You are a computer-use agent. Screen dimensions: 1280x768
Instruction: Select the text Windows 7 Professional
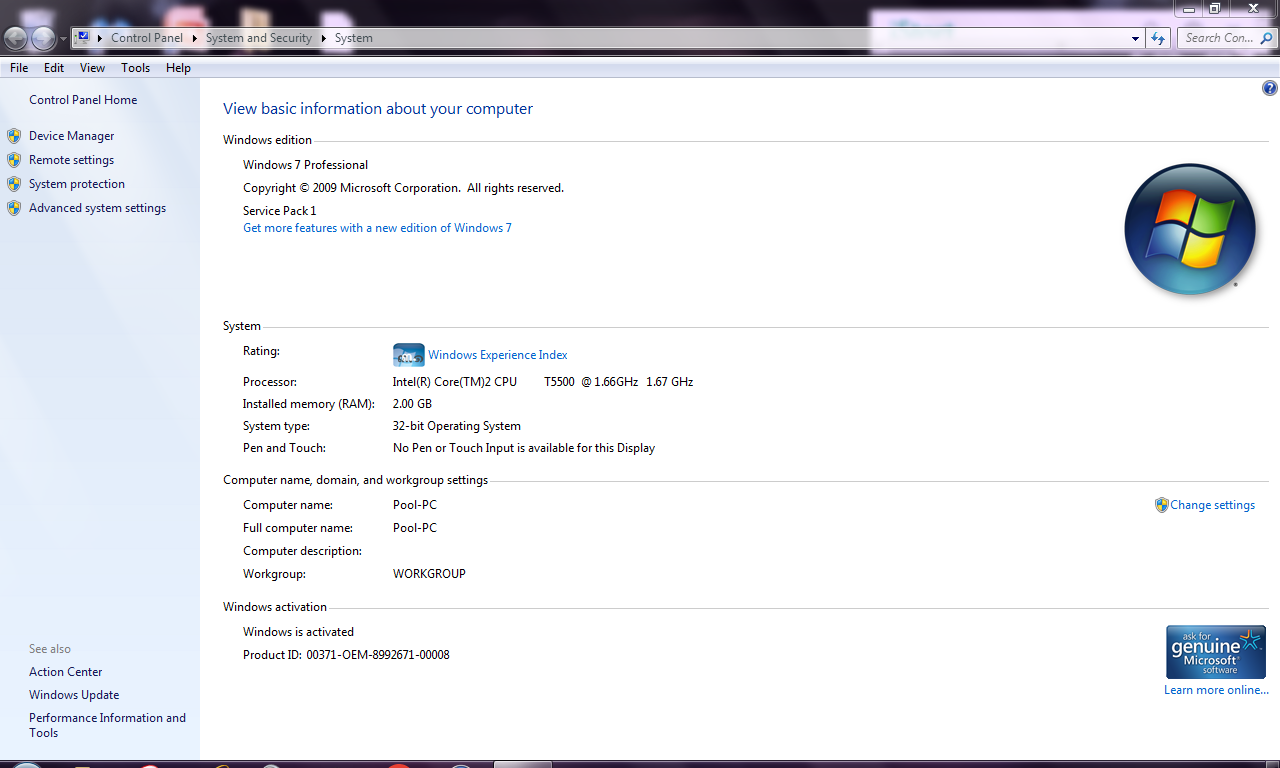coord(305,165)
